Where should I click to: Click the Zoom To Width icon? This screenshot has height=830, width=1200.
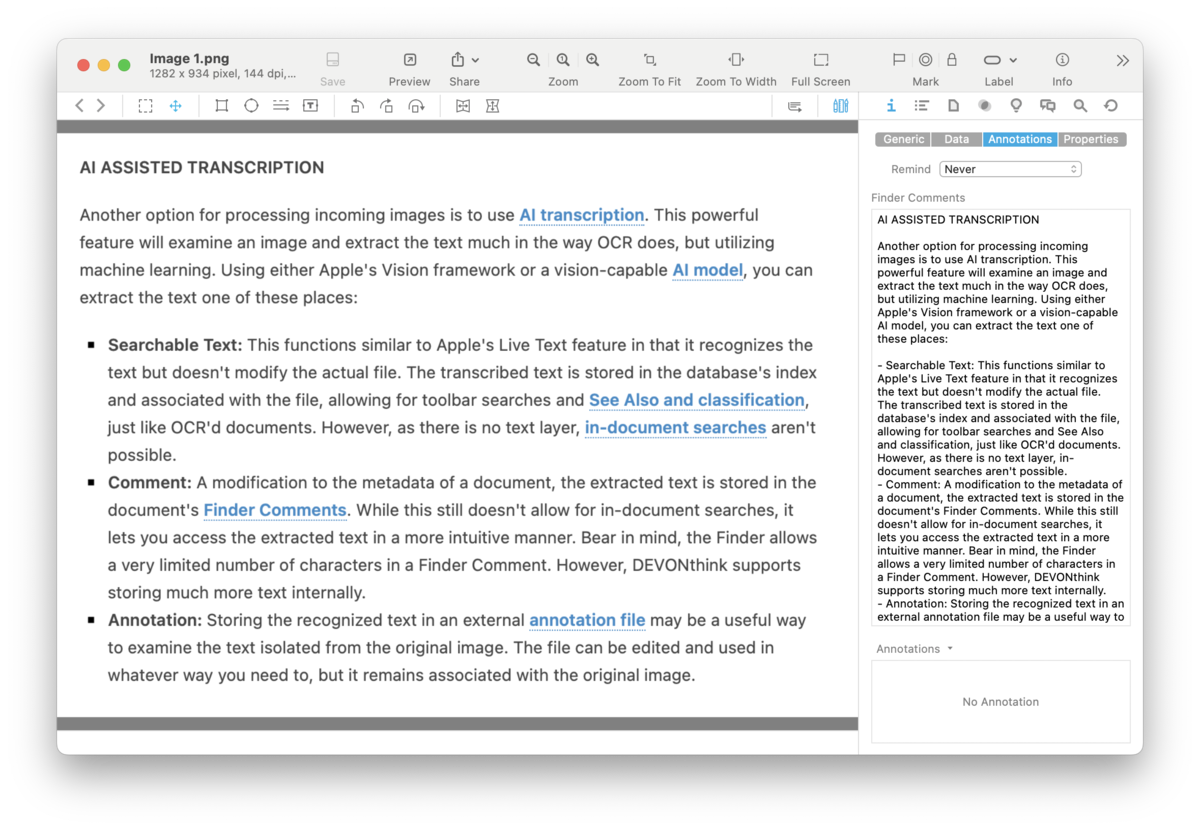[736, 60]
